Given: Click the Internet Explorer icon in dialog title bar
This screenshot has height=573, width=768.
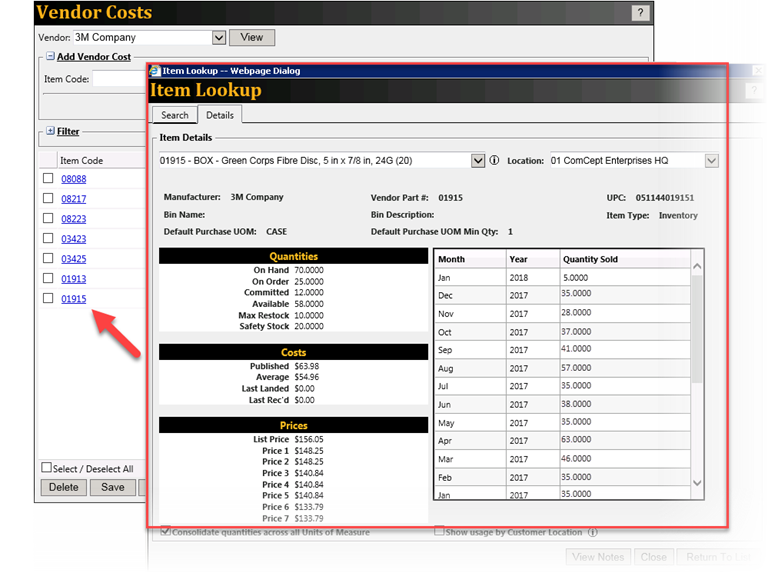Looking at the screenshot, I should (x=155, y=71).
